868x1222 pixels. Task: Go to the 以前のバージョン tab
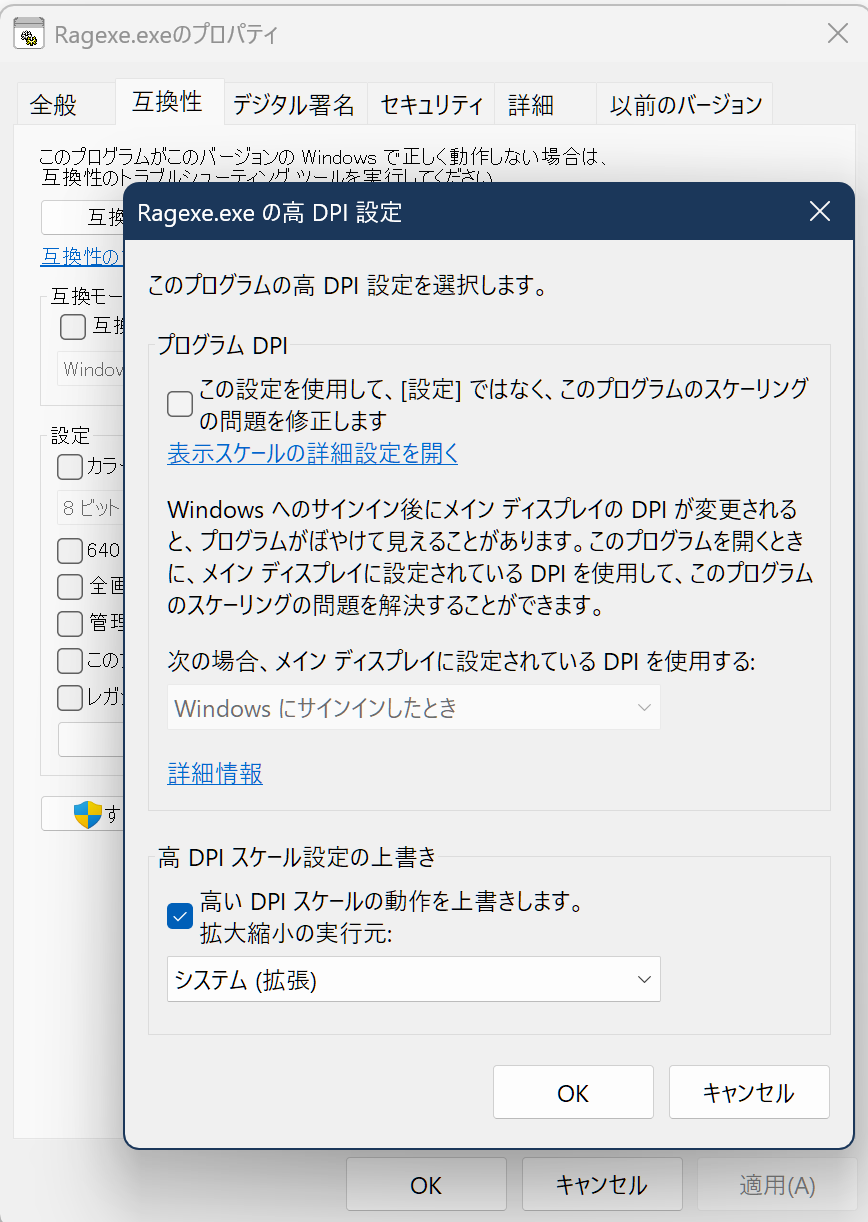click(686, 105)
